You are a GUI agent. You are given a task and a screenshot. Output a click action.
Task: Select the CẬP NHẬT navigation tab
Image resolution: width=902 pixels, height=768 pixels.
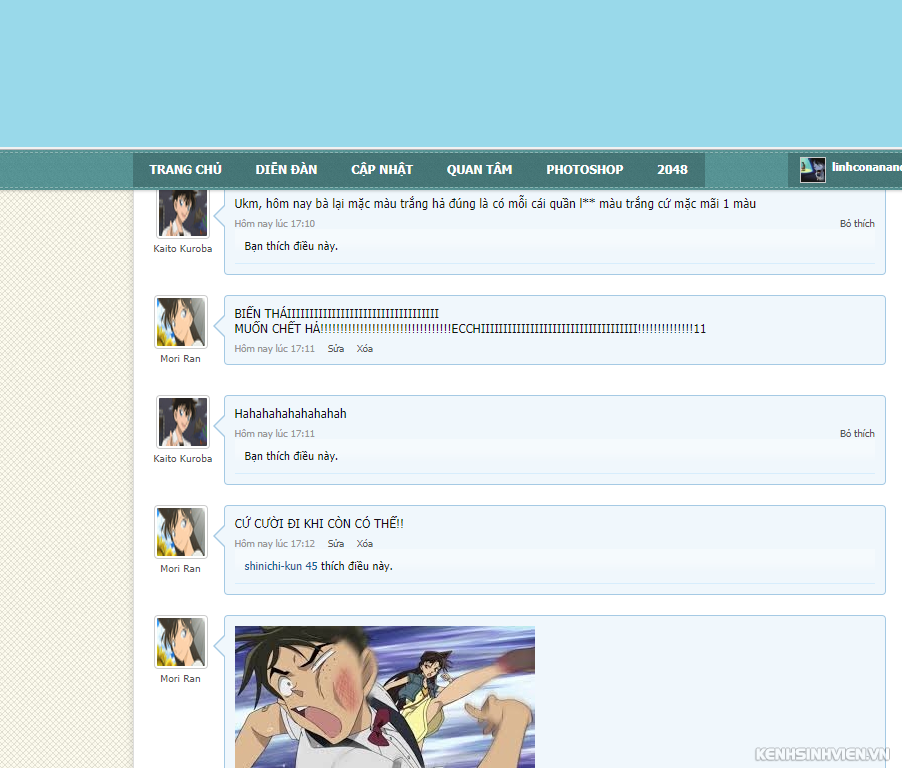pyautogui.click(x=382, y=170)
